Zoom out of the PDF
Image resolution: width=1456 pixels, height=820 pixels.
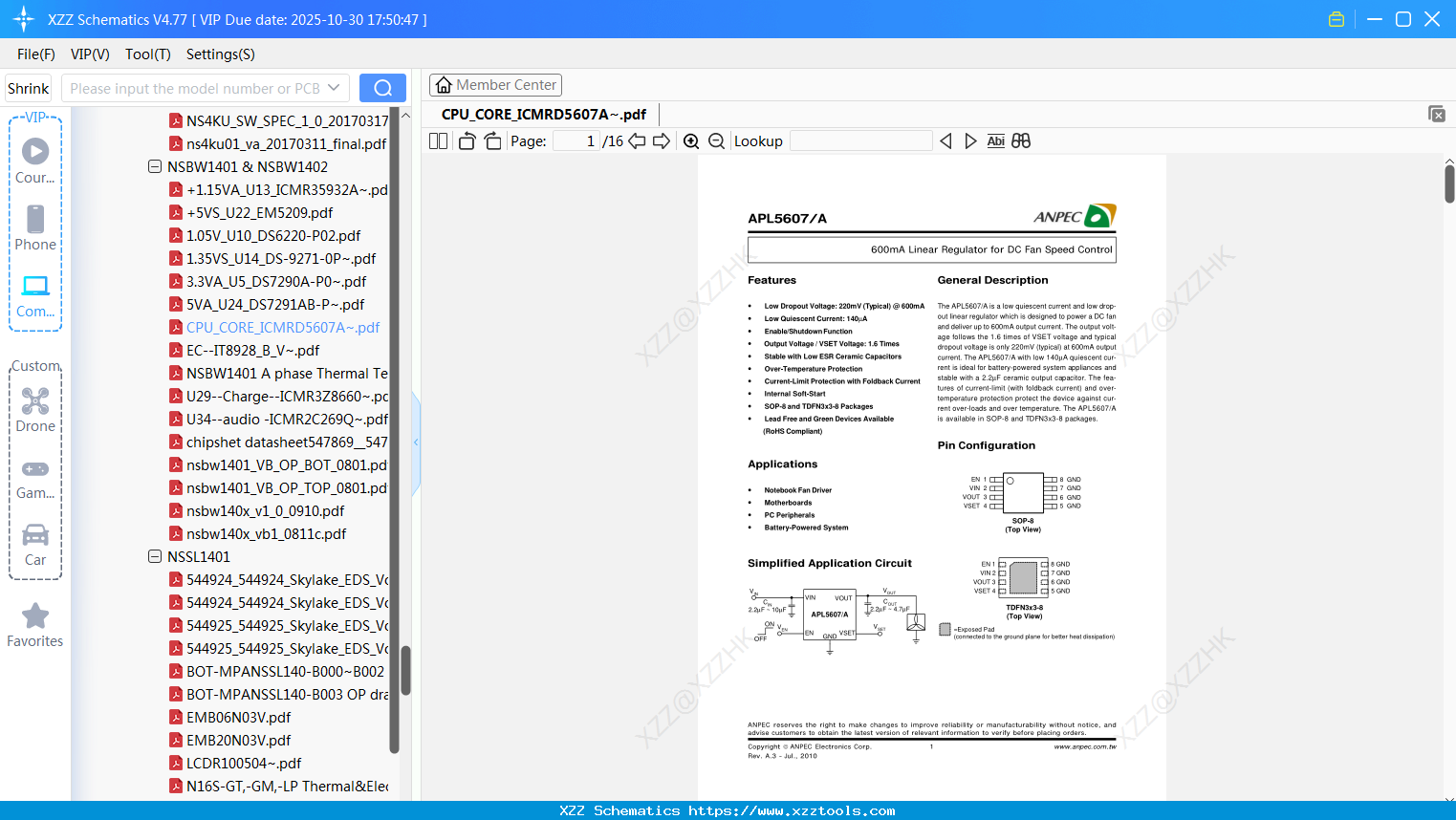[x=716, y=141]
